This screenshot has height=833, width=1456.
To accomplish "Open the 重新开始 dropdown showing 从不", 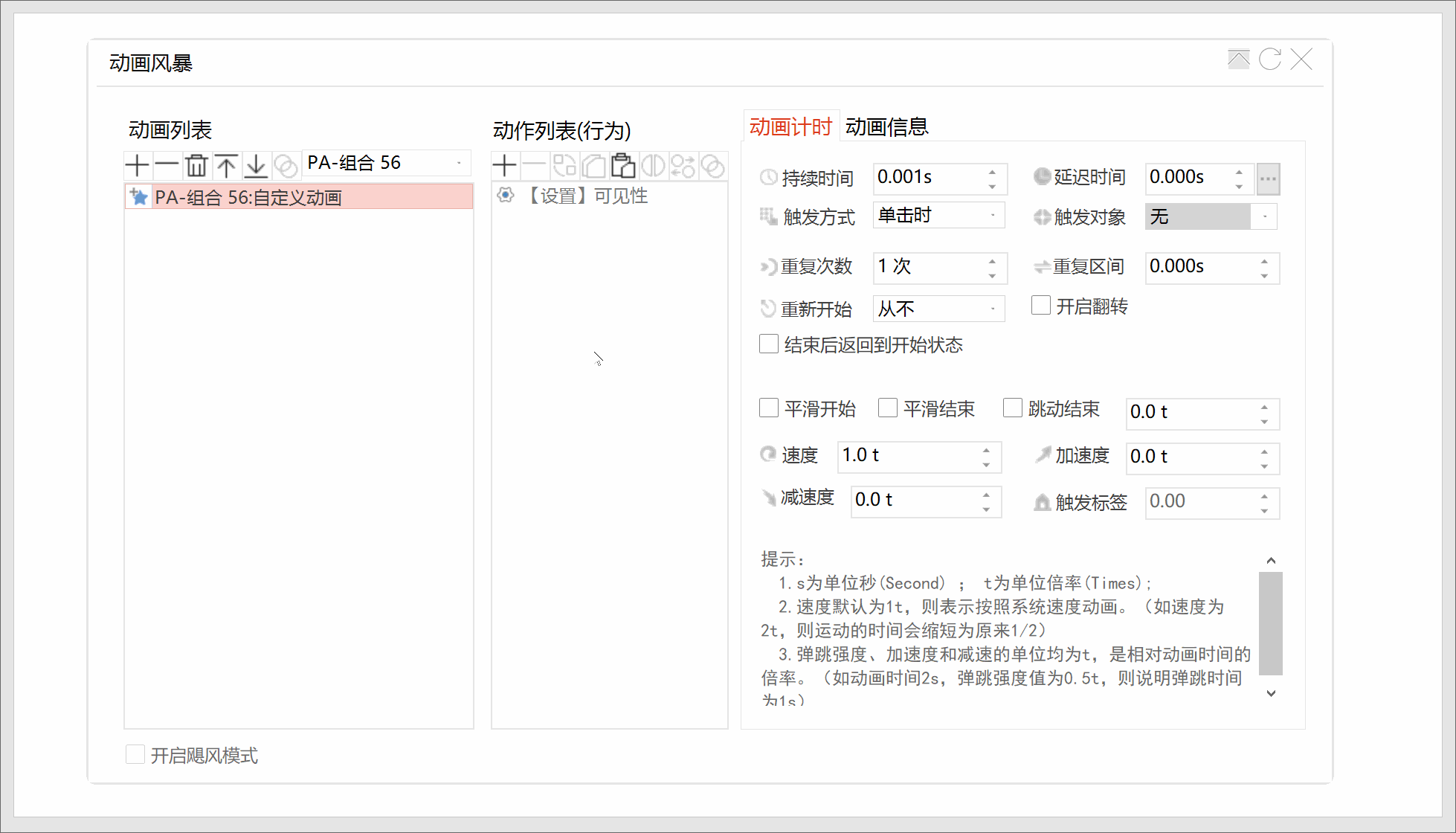I will coord(939,309).
